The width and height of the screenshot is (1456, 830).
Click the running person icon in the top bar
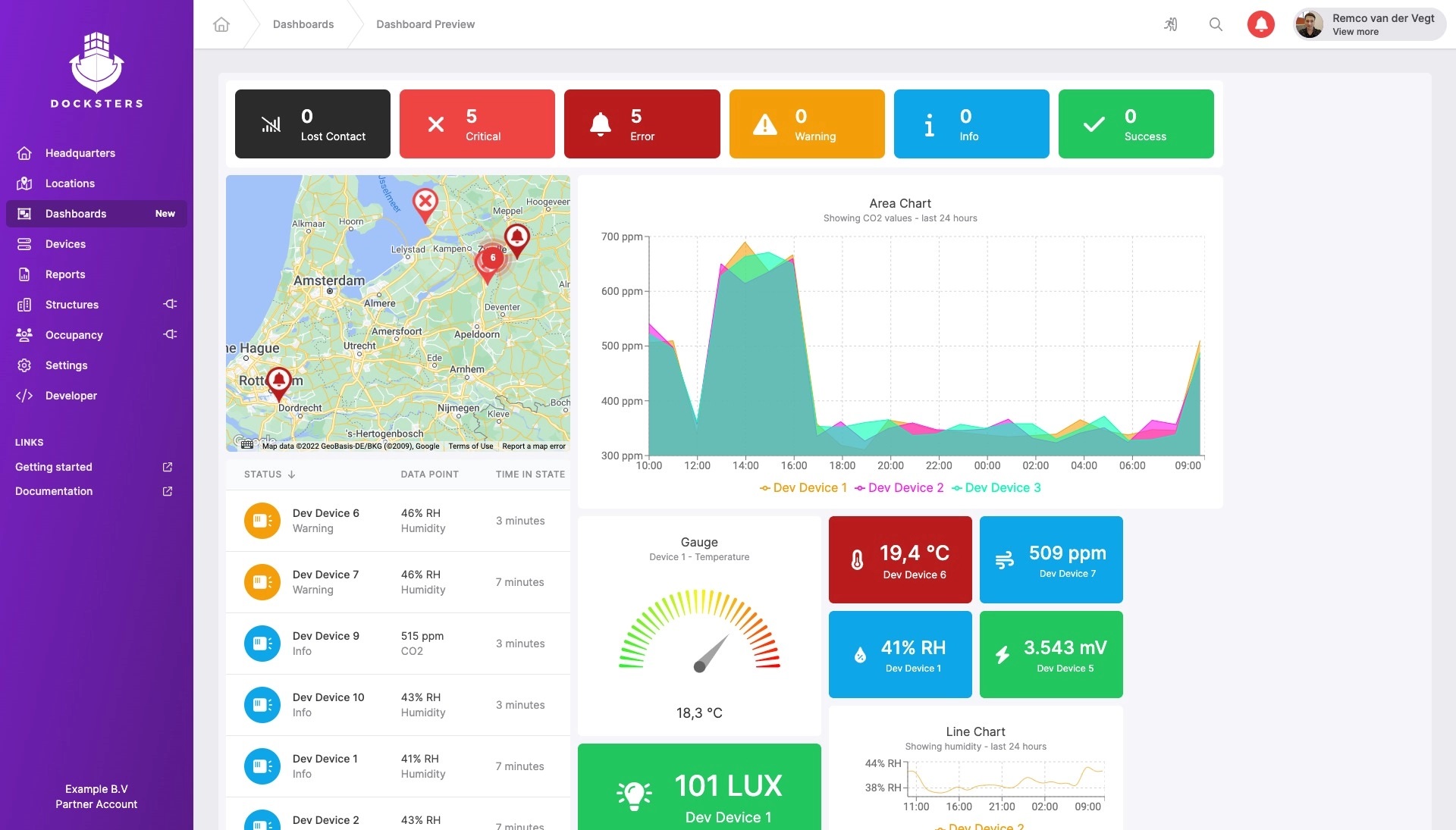pyautogui.click(x=1170, y=24)
